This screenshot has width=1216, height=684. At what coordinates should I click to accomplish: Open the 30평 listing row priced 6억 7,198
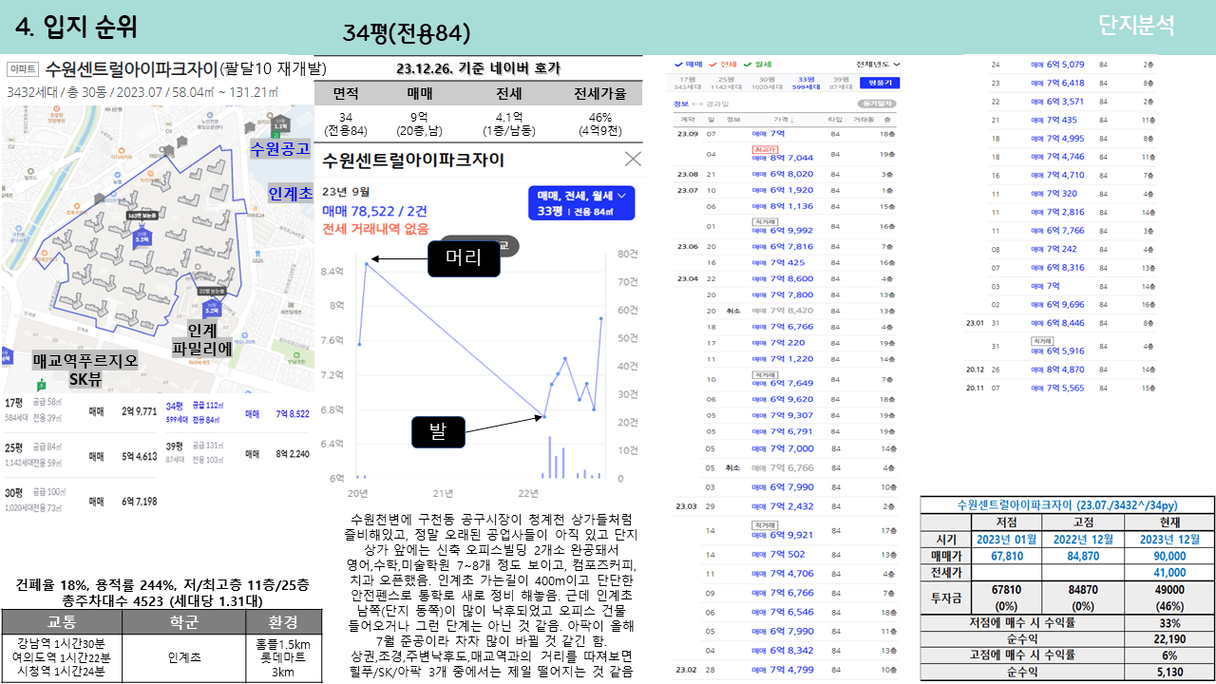82,500
